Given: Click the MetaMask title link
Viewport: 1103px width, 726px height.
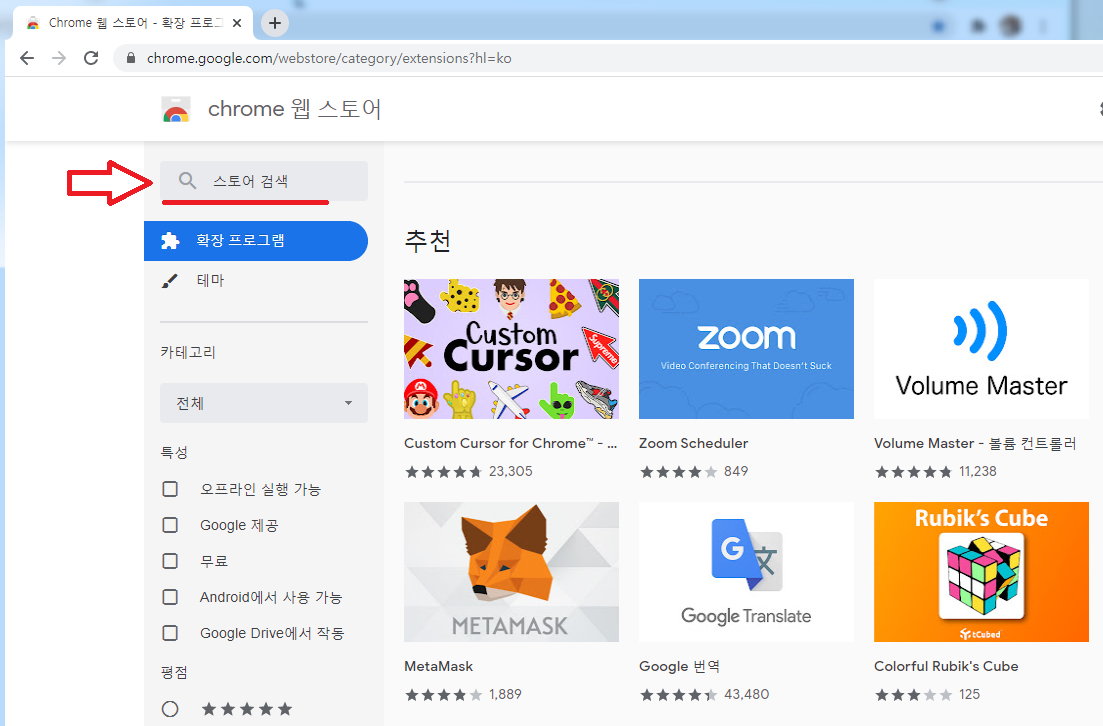Looking at the screenshot, I should [x=438, y=666].
